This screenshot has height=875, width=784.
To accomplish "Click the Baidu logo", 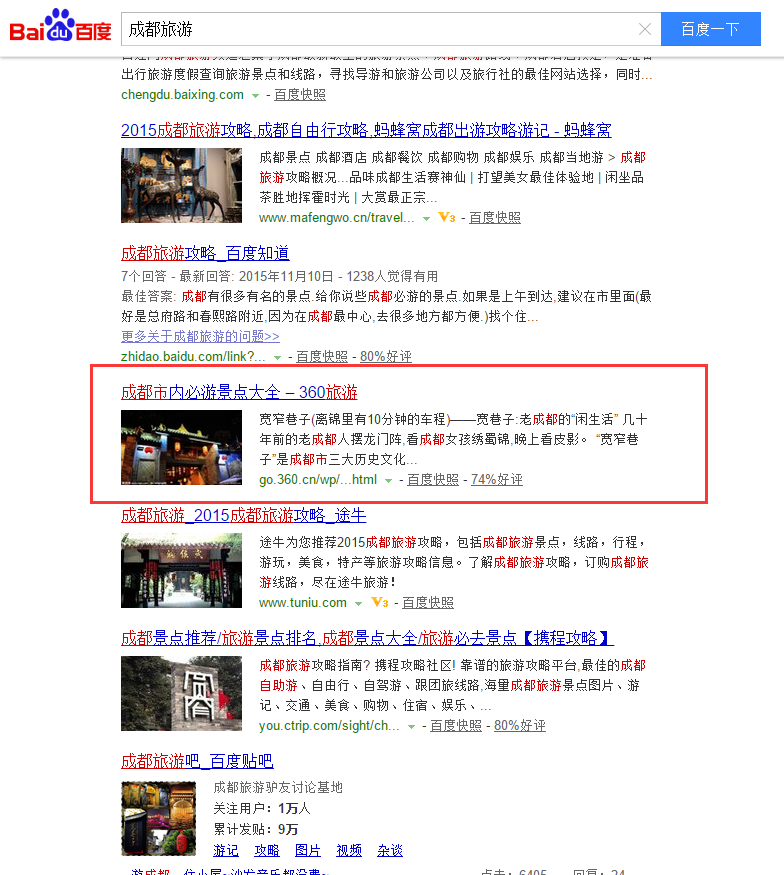I will [x=60, y=28].
